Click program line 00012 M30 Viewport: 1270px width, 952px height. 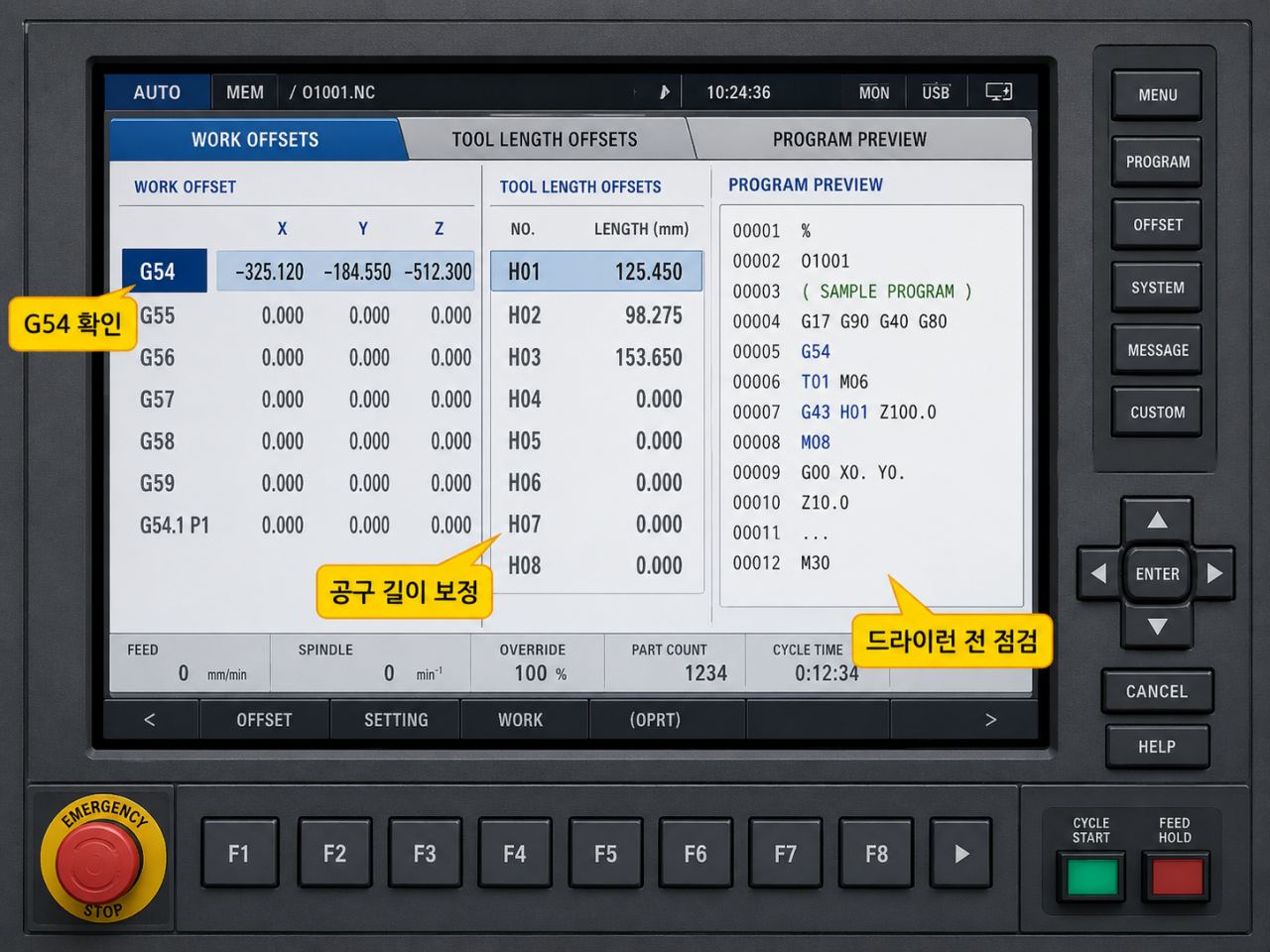[x=781, y=562]
